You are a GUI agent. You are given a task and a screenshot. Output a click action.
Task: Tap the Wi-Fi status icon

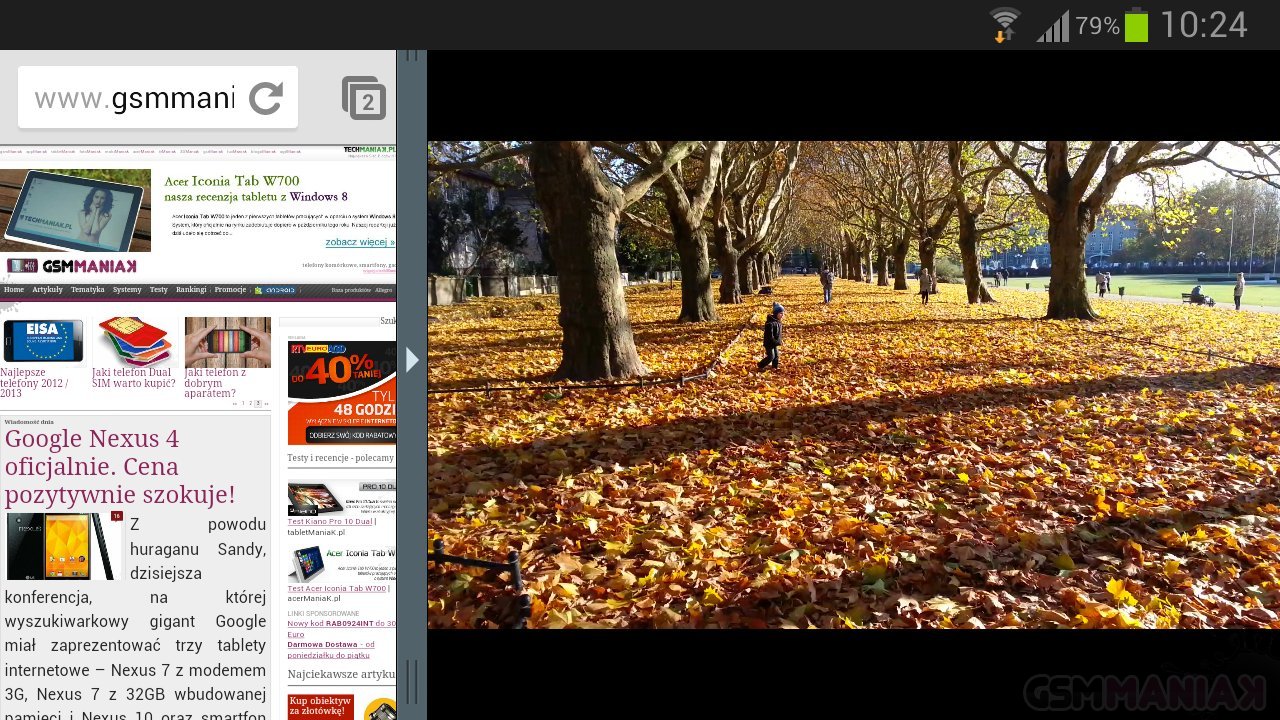(x=1004, y=25)
